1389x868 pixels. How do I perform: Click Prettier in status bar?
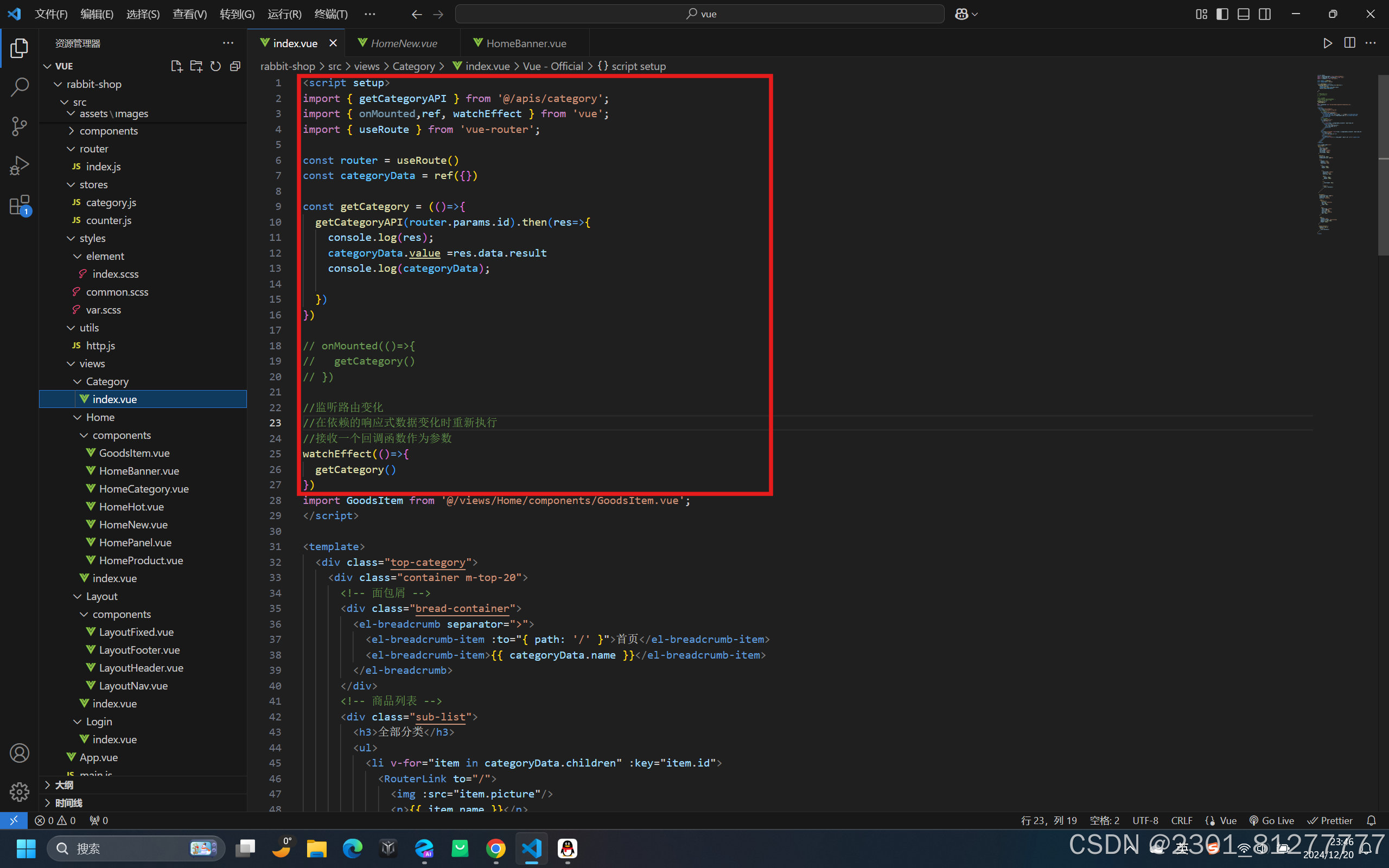(1330, 820)
